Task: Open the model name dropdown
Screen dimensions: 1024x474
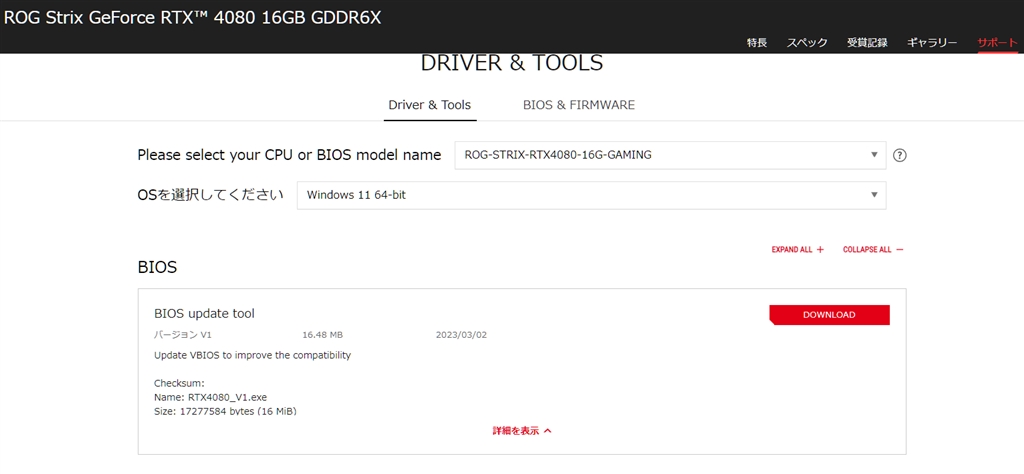Action: (670, 155)
